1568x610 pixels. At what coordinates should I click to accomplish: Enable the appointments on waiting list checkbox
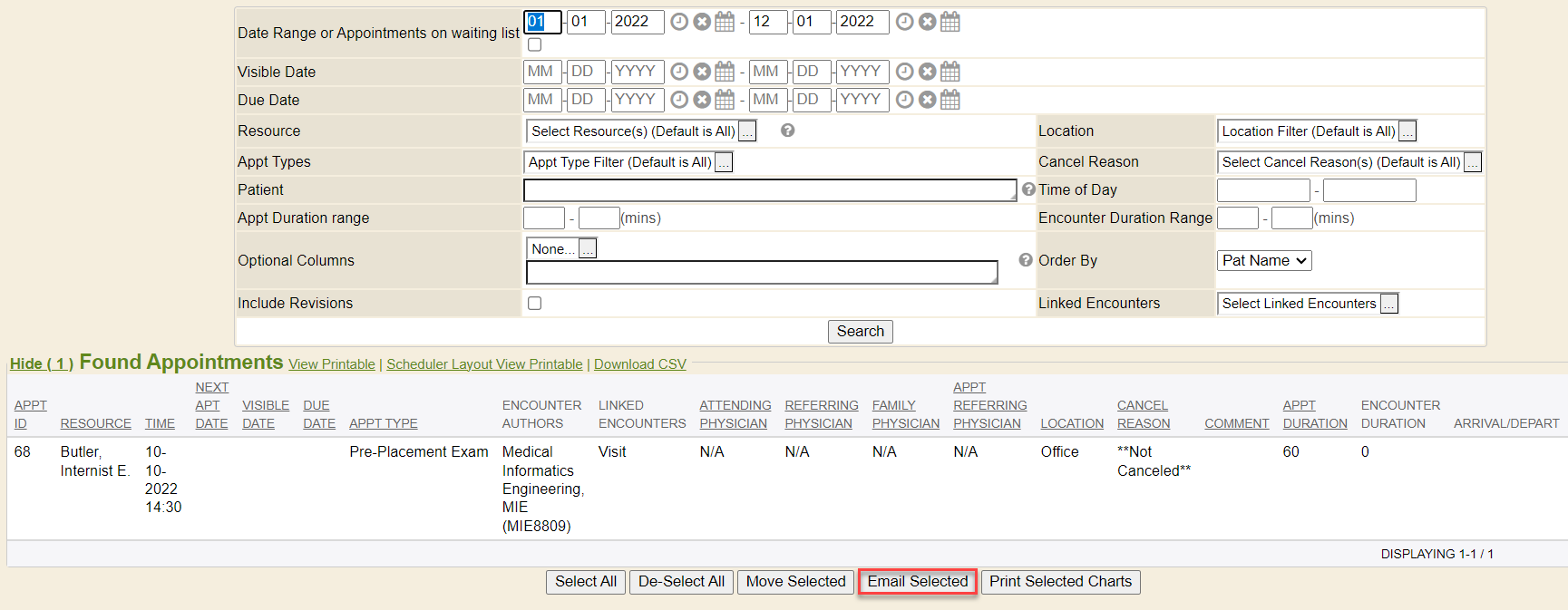535,44
